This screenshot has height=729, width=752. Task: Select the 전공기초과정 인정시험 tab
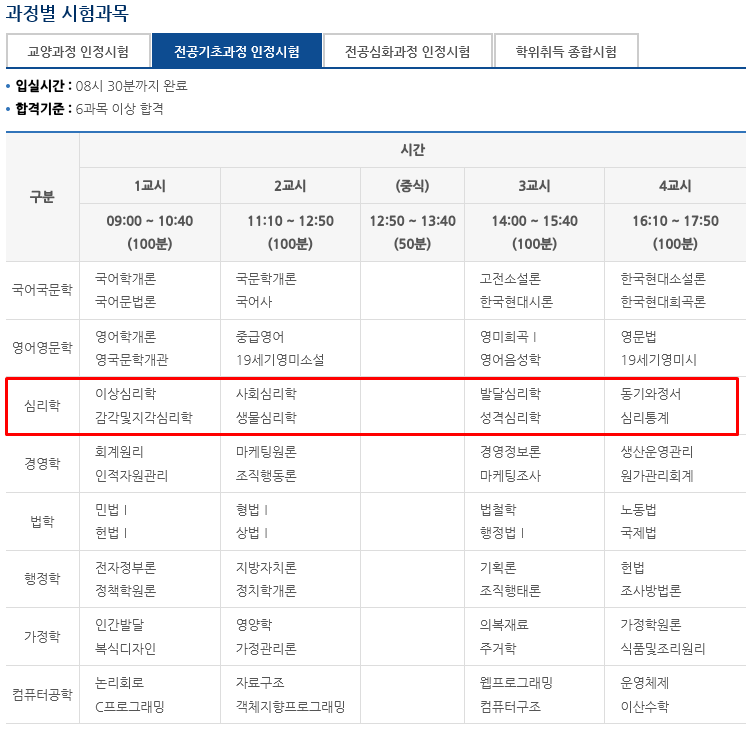(x=236, y=51)
